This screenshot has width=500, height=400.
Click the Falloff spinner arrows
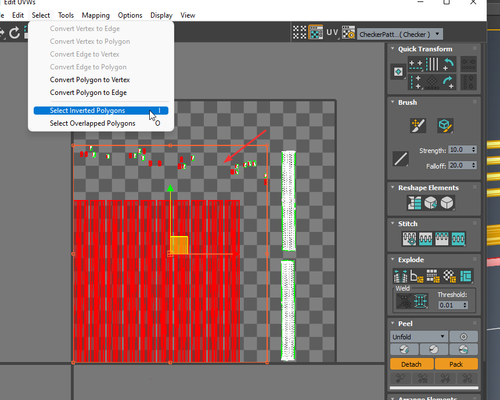(x=474, y=165)
